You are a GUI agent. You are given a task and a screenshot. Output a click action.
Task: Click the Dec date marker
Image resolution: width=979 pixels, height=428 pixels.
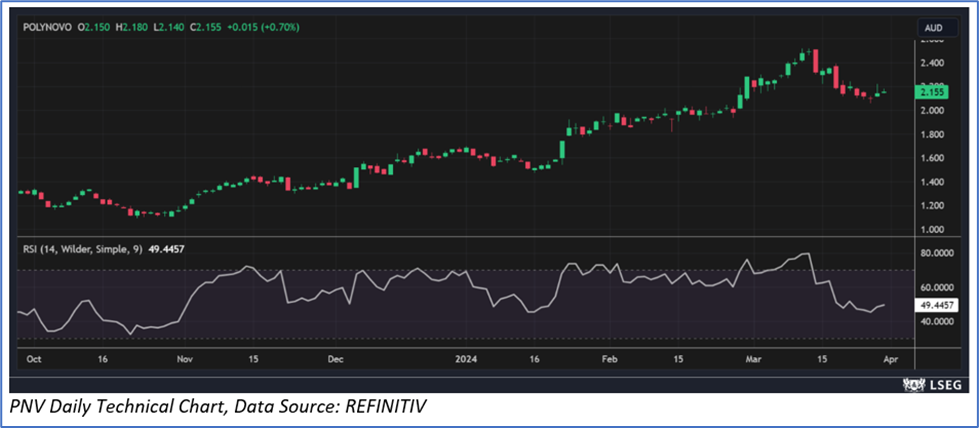[x=335, y=357]
